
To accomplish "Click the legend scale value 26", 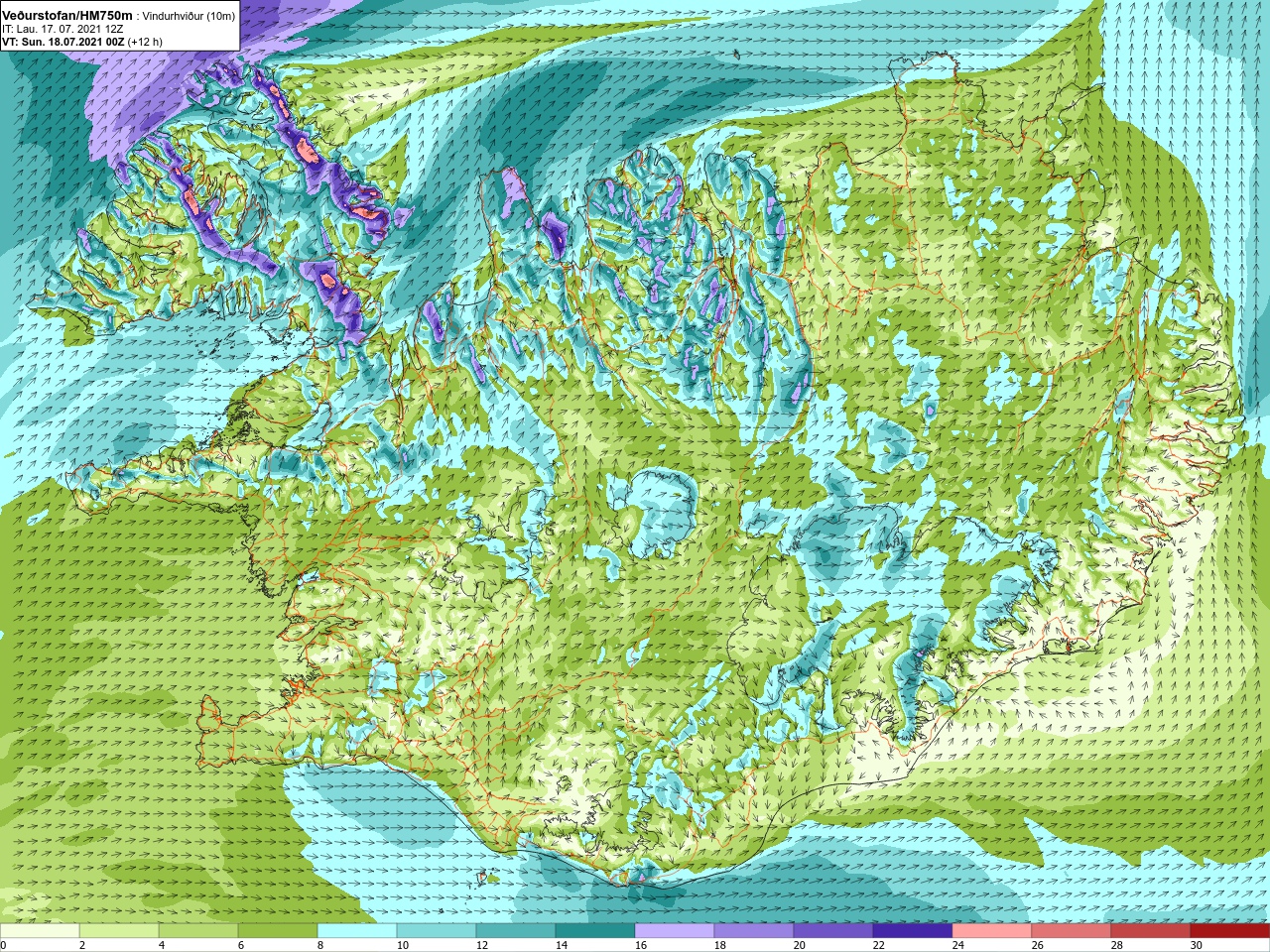I will click(x=1038, y=945).
